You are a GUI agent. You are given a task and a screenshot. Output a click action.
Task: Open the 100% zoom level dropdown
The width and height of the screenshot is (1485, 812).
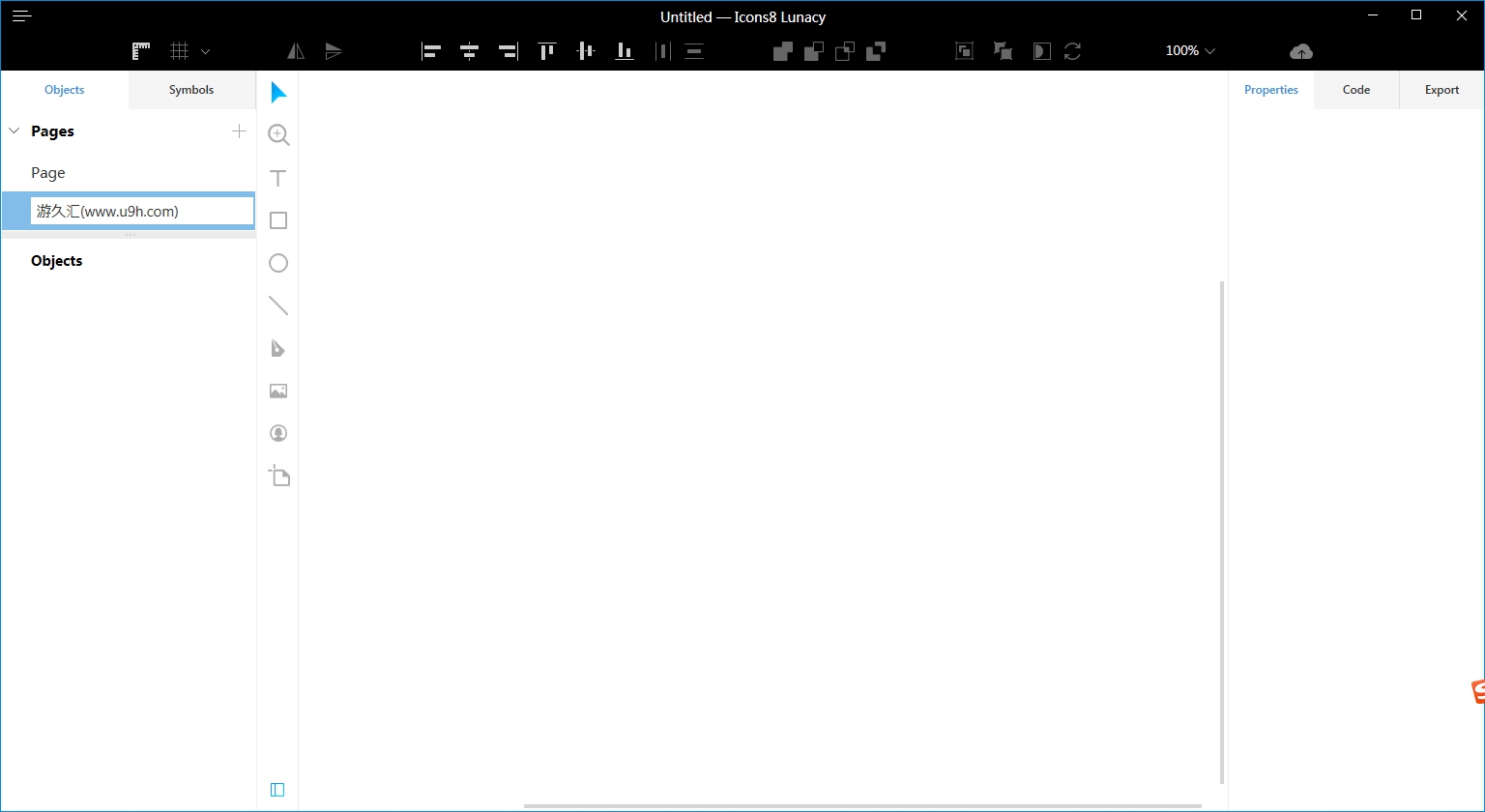coord(1190,50)
